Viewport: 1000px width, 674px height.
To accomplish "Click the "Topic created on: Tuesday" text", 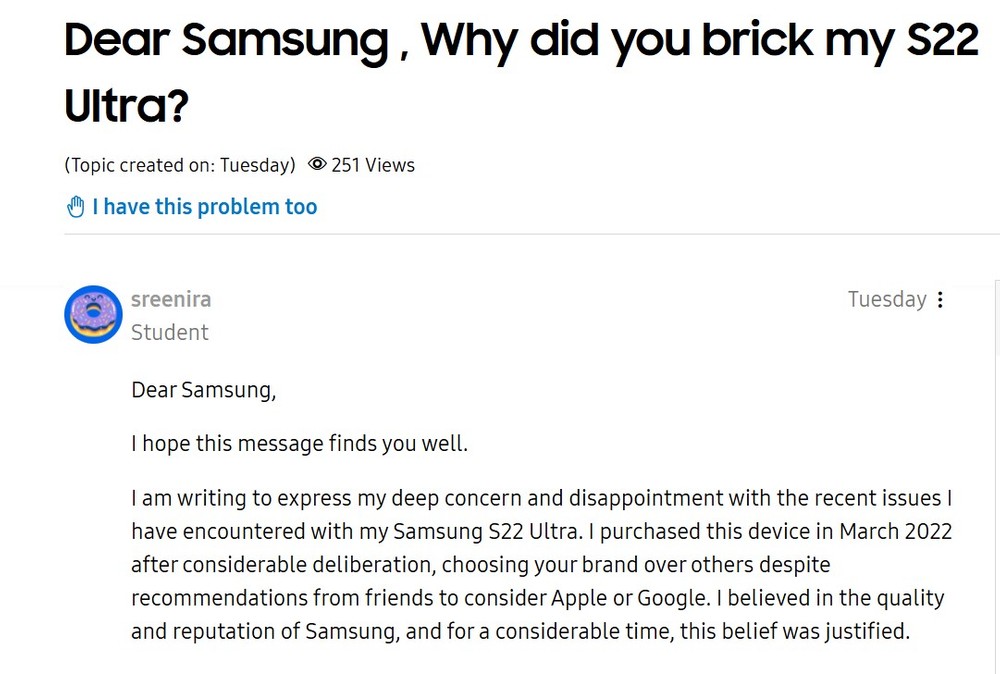I will coord(180,165).
